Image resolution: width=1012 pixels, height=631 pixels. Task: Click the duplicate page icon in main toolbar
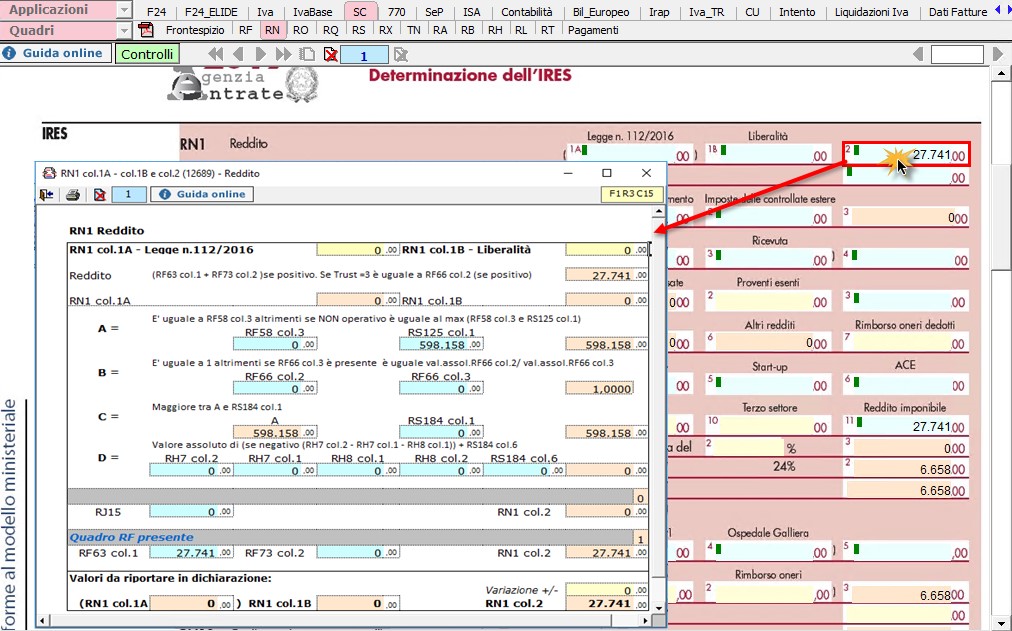coord(307,55)
